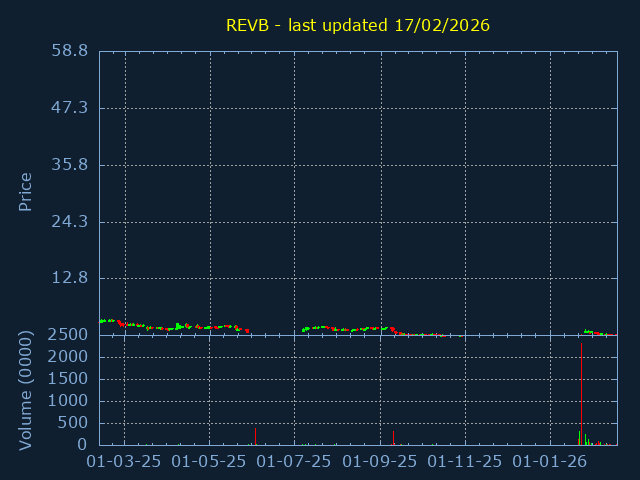Select the 24.3 price axis label

click(x=70, y=222)
